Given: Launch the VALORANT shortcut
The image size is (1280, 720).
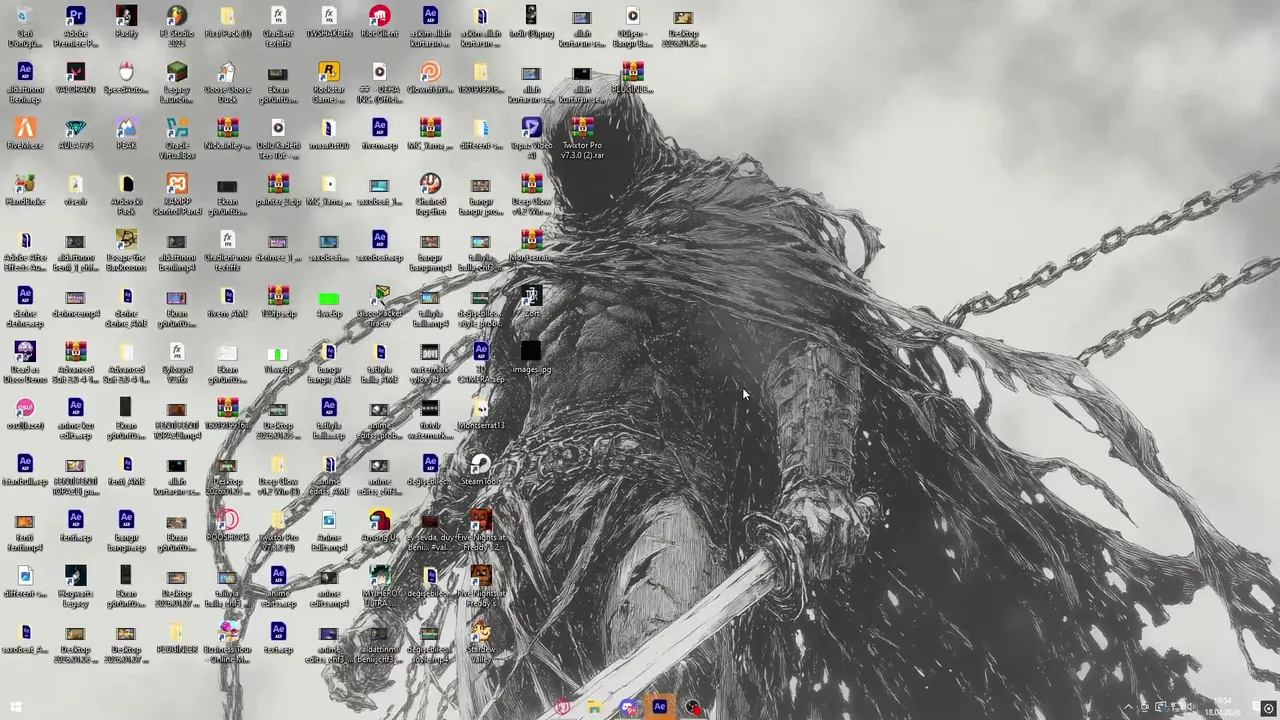Looking at the screenshot, I should (x=75, y=78).
